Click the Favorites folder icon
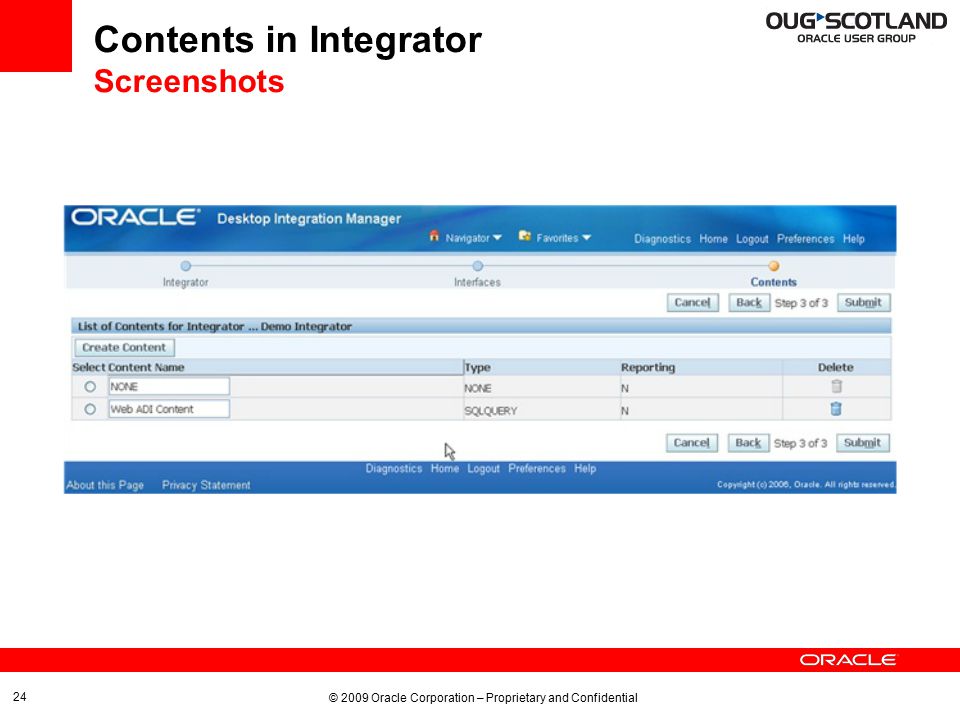This screenshot has width=960, height=720. [524, 236]
